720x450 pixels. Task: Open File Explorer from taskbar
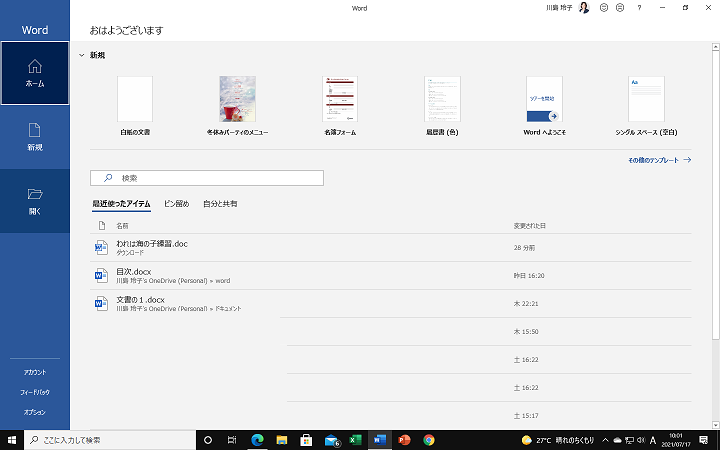pyautogui.click(x=281, y=440)
